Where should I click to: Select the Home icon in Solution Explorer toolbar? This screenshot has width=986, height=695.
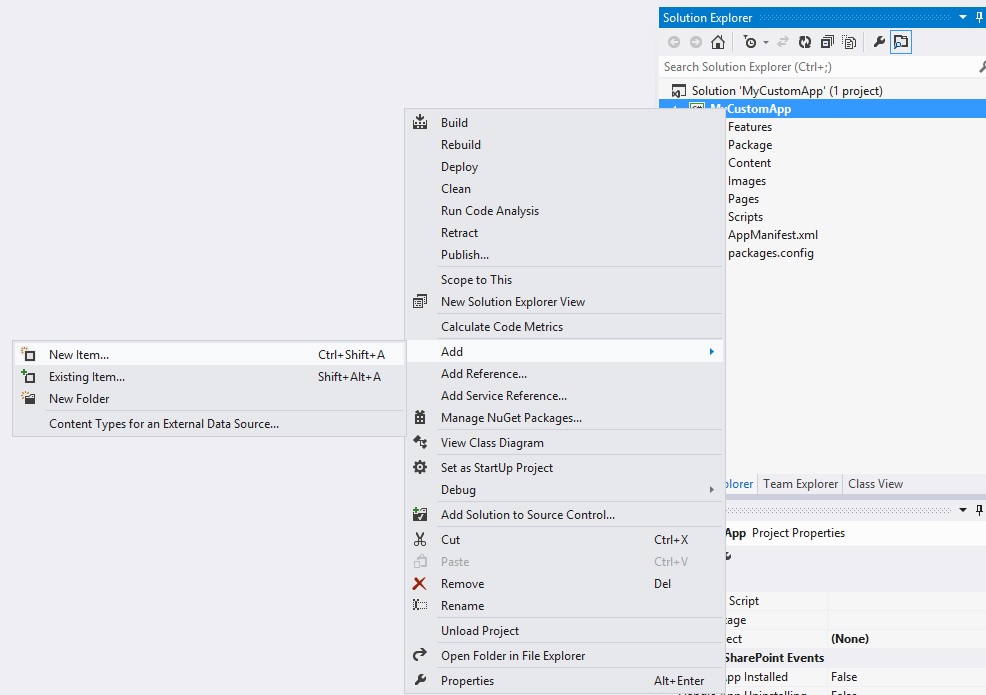coord(718,42)
